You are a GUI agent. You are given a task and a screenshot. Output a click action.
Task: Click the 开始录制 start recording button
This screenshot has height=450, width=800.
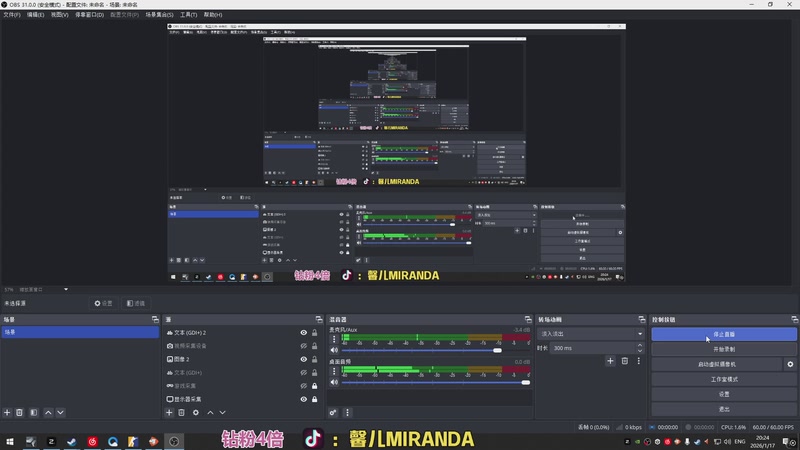[x=724, y=349]
